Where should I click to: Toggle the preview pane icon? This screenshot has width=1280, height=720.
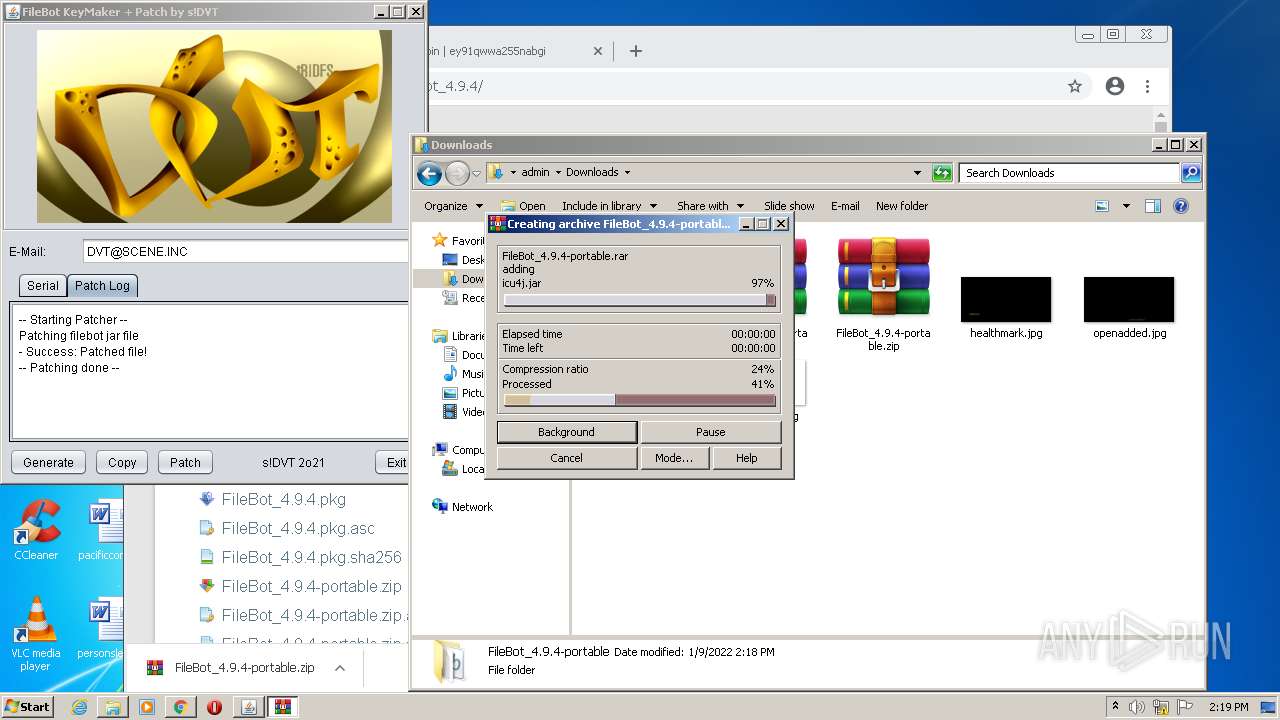tap(1153, 206)
